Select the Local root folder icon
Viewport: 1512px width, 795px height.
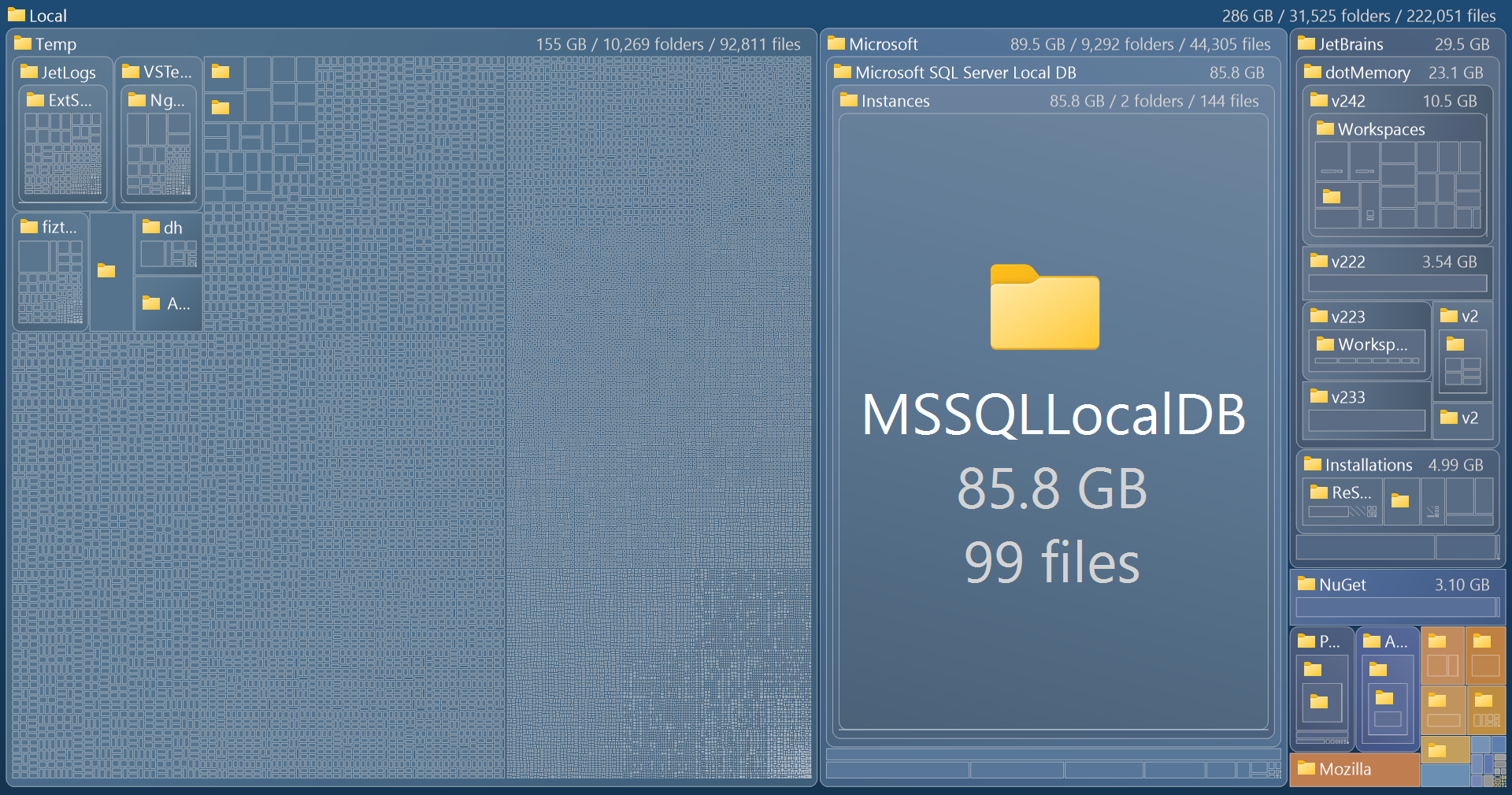pos(16,15)
